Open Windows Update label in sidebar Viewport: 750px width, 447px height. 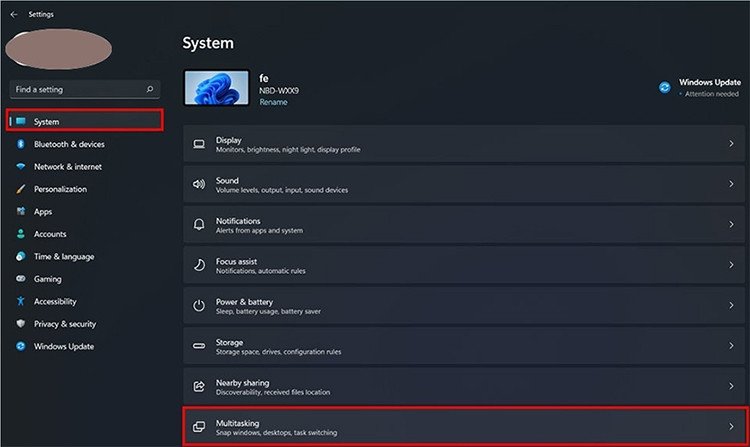point(64,346)
